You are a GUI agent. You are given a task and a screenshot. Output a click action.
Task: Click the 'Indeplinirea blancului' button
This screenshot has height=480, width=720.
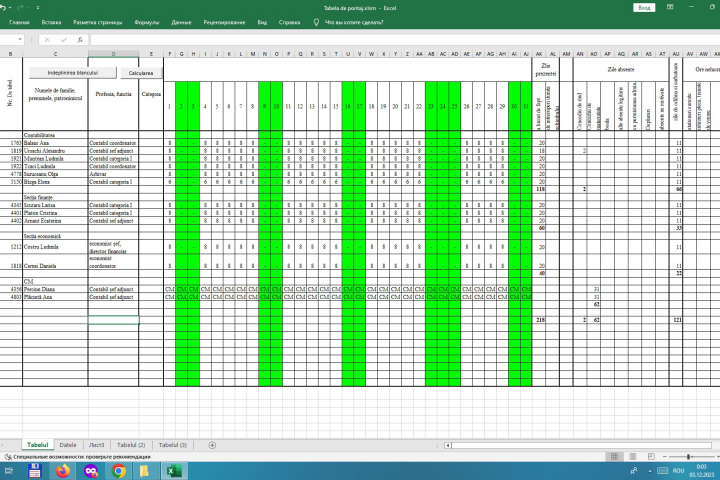(x=73, y=73)
